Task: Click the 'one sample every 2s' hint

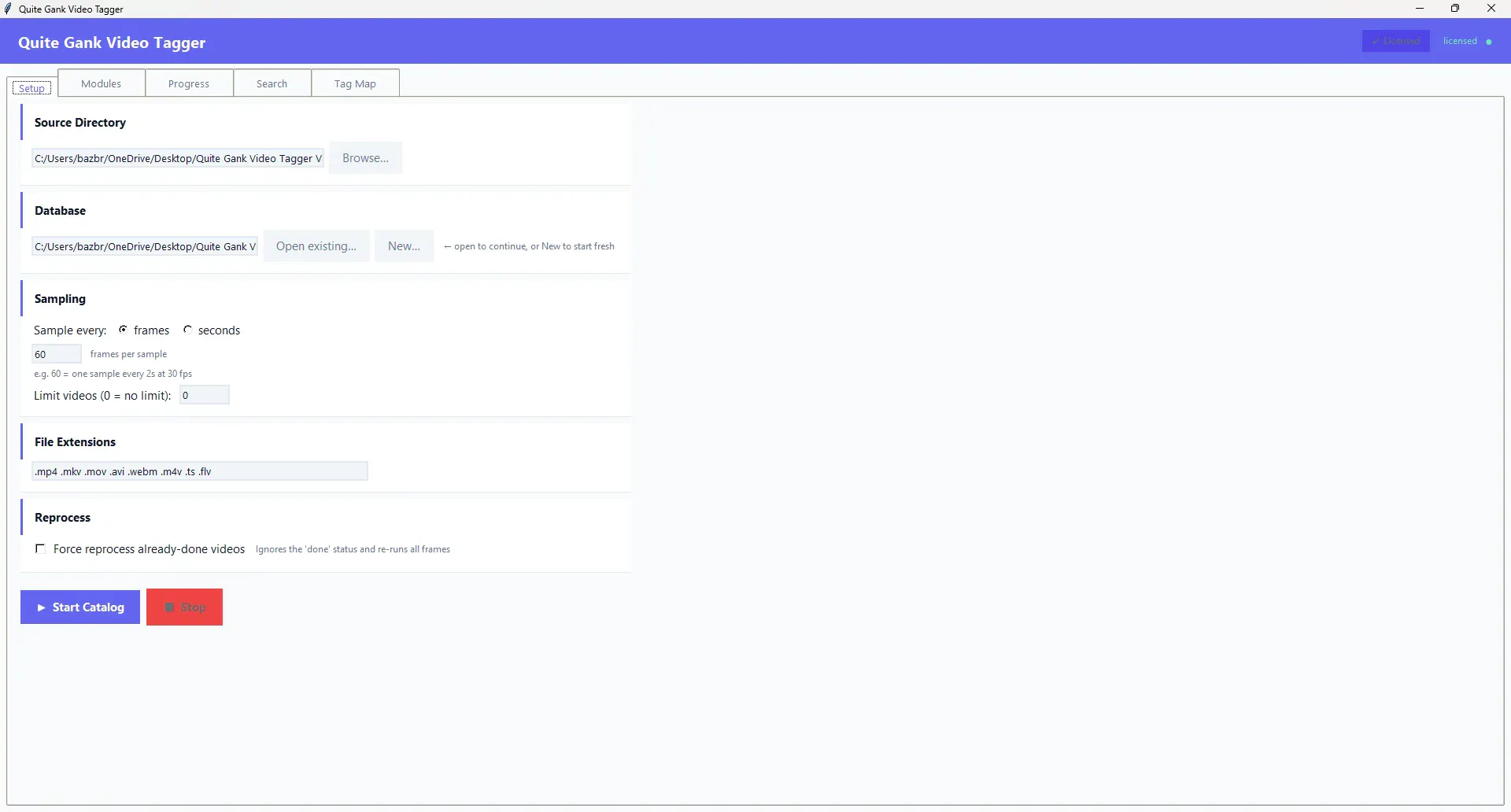Action: [113, 374]
